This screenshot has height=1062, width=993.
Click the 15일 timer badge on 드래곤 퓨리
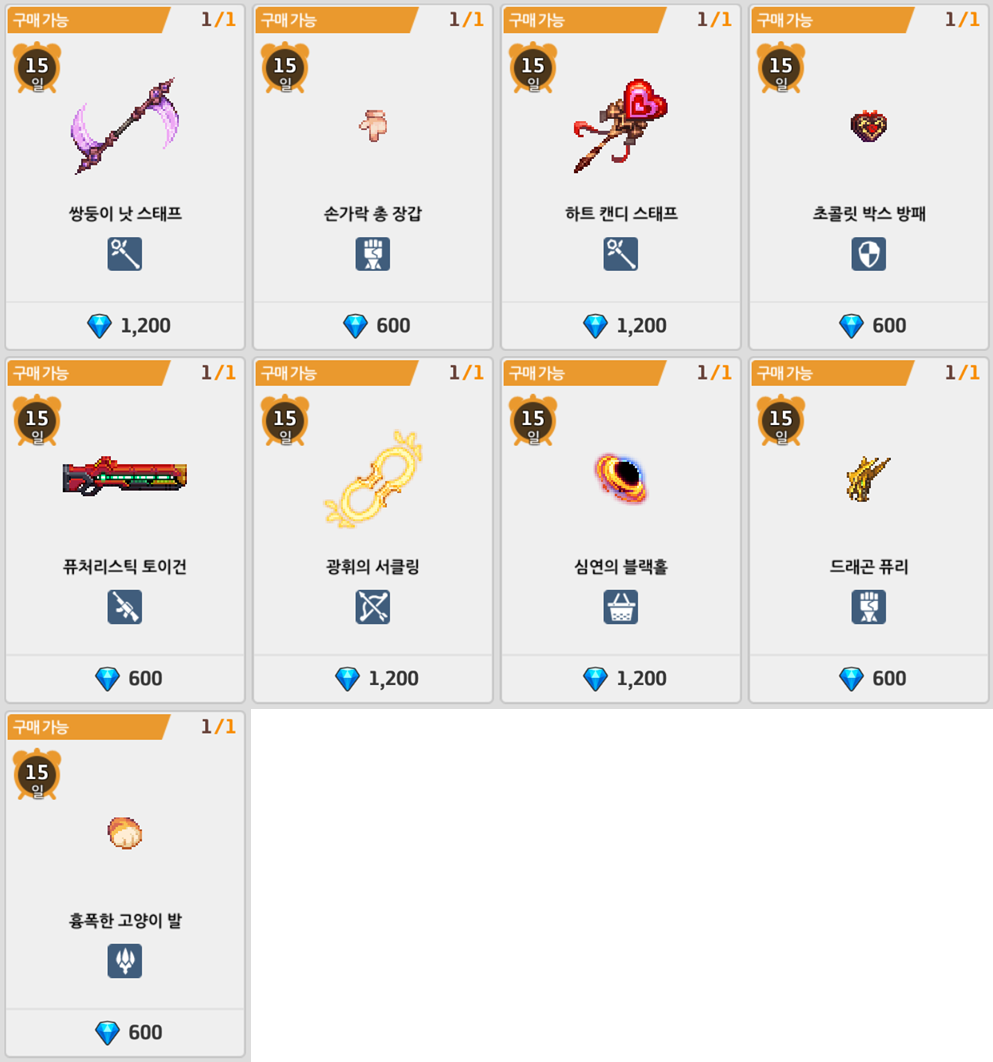pyautogui.click(x=780, y=420)
